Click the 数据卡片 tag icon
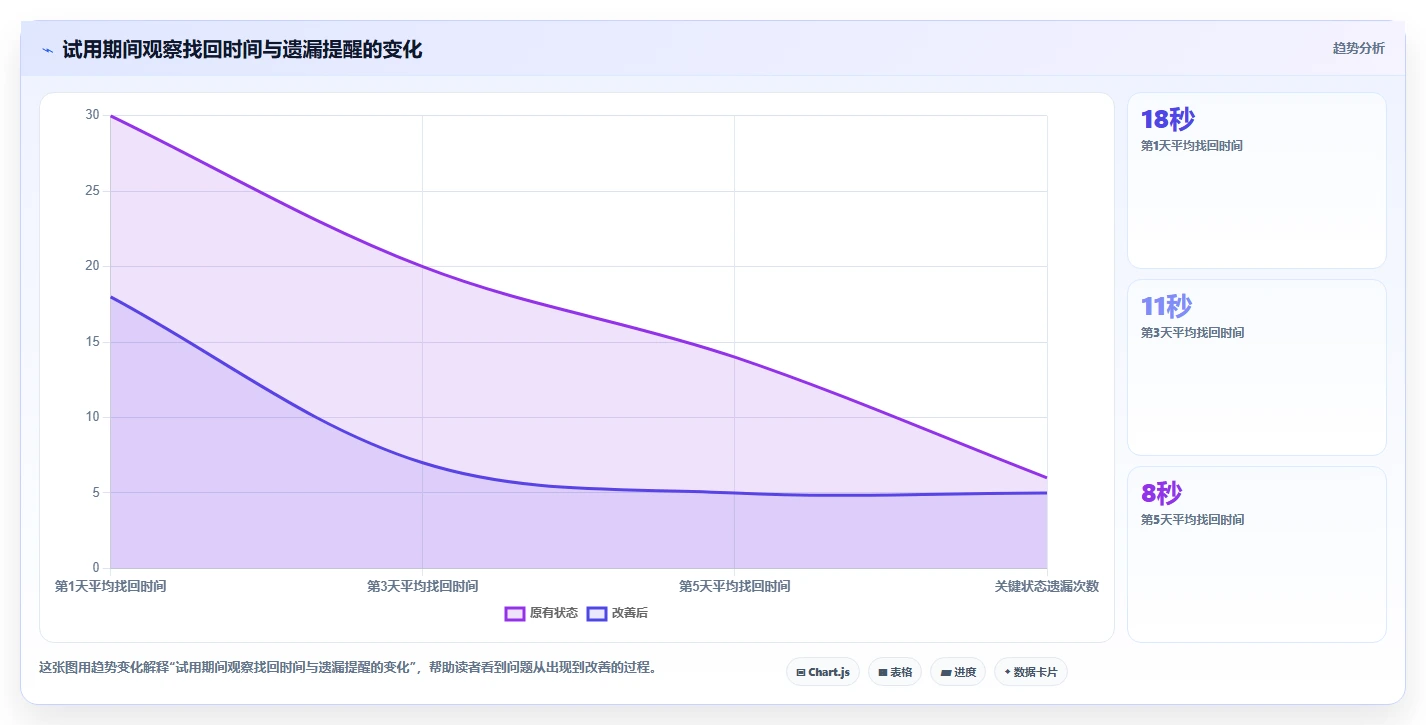This screenshot has width=1426, height=725. (1007, 673)
